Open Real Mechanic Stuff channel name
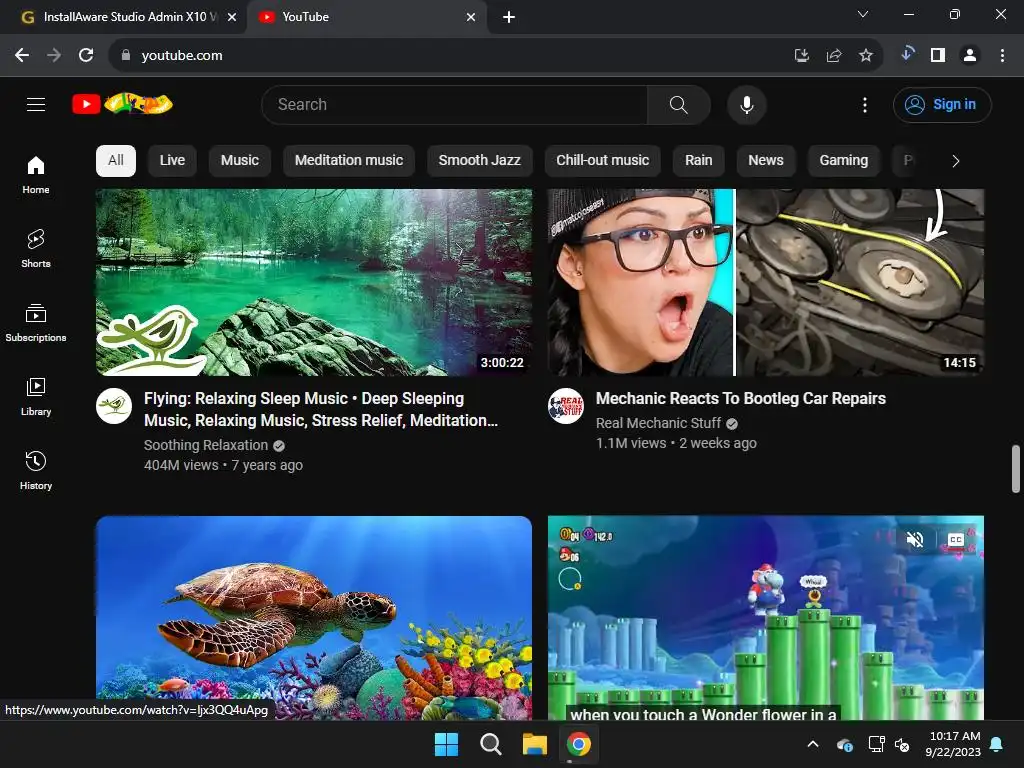This screenshot has height=768, width=1024. (658, 423)
